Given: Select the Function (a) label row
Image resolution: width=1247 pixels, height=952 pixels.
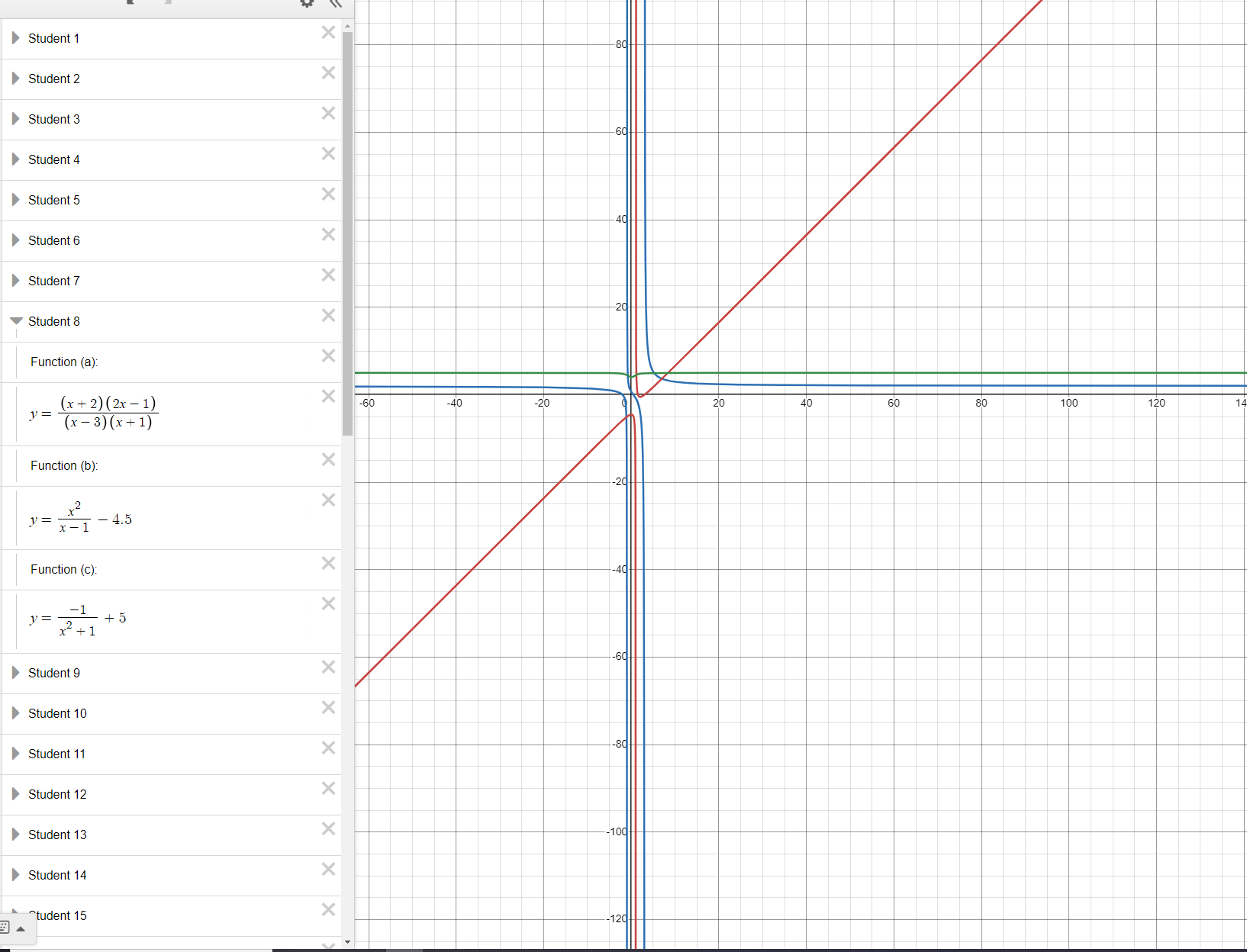Looking at the screenshot, I should coord(64,362).
